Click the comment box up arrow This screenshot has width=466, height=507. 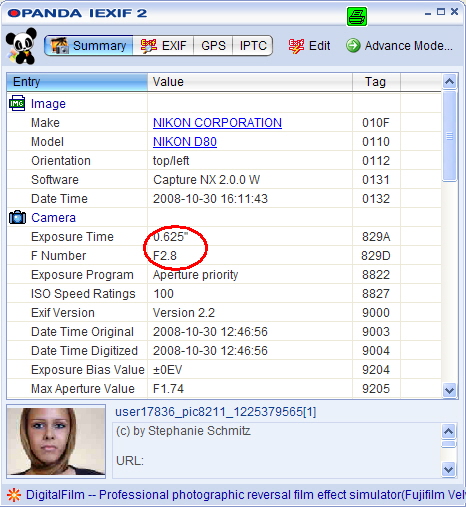(448, 432)
